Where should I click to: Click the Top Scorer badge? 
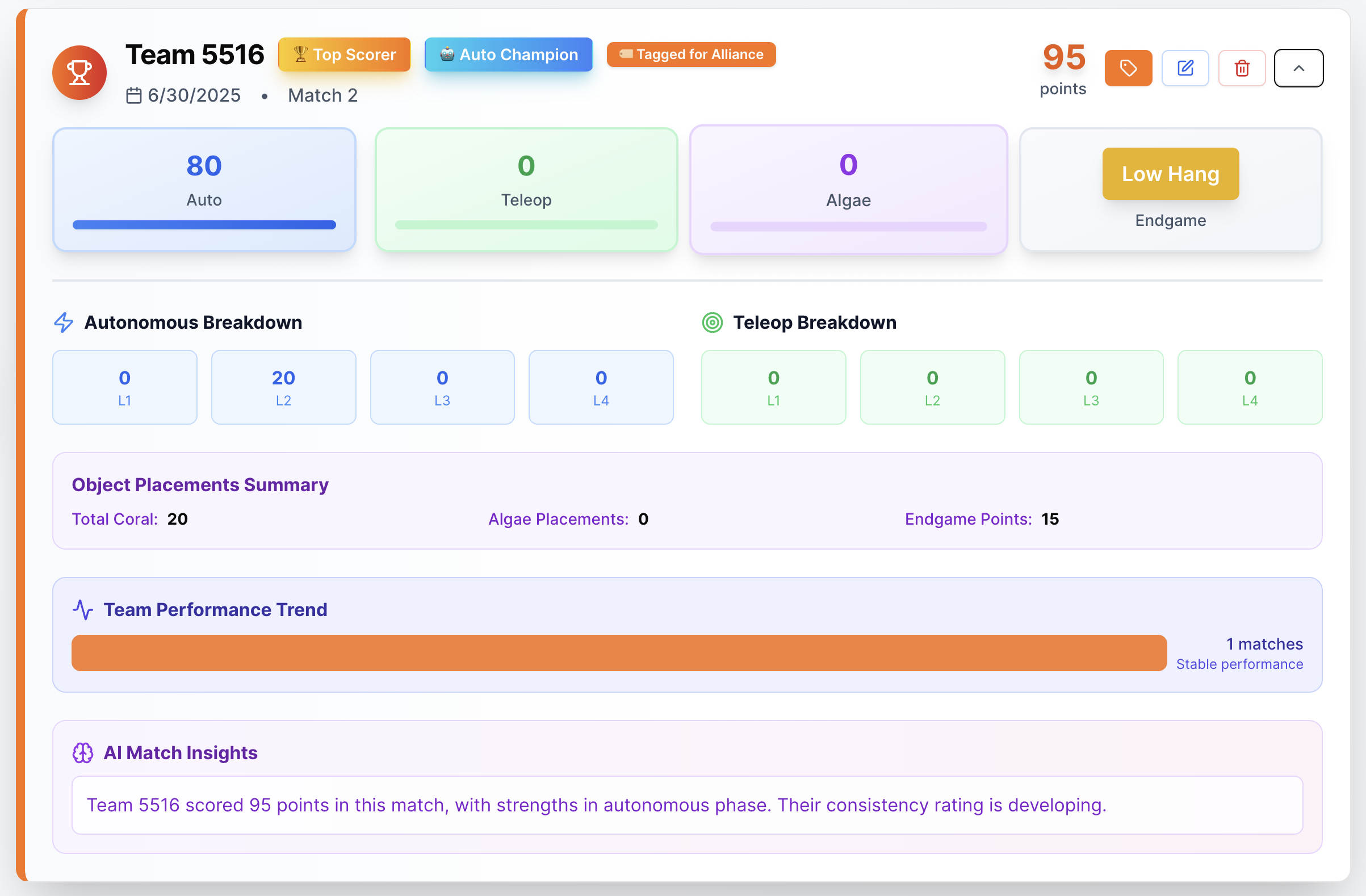(x=344, y=55)
